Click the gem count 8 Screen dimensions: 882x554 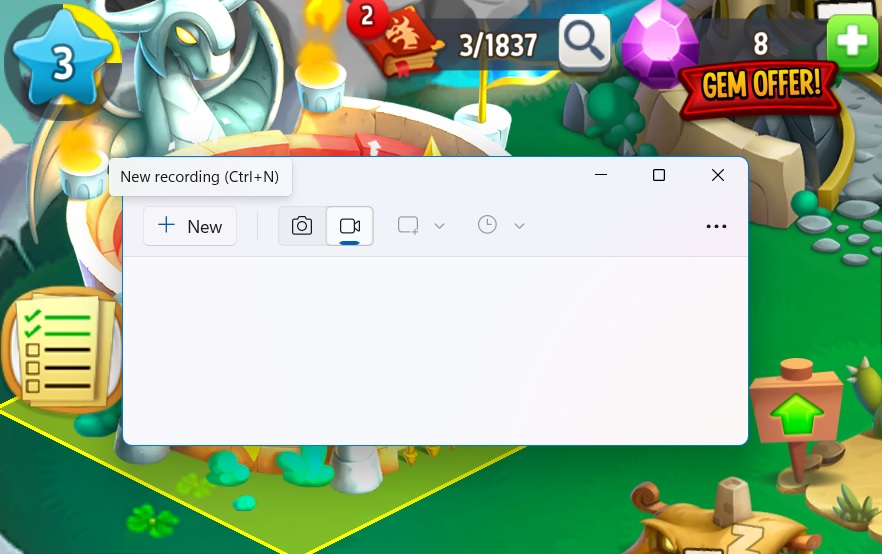pyautogui.click(x=760, y=44)
